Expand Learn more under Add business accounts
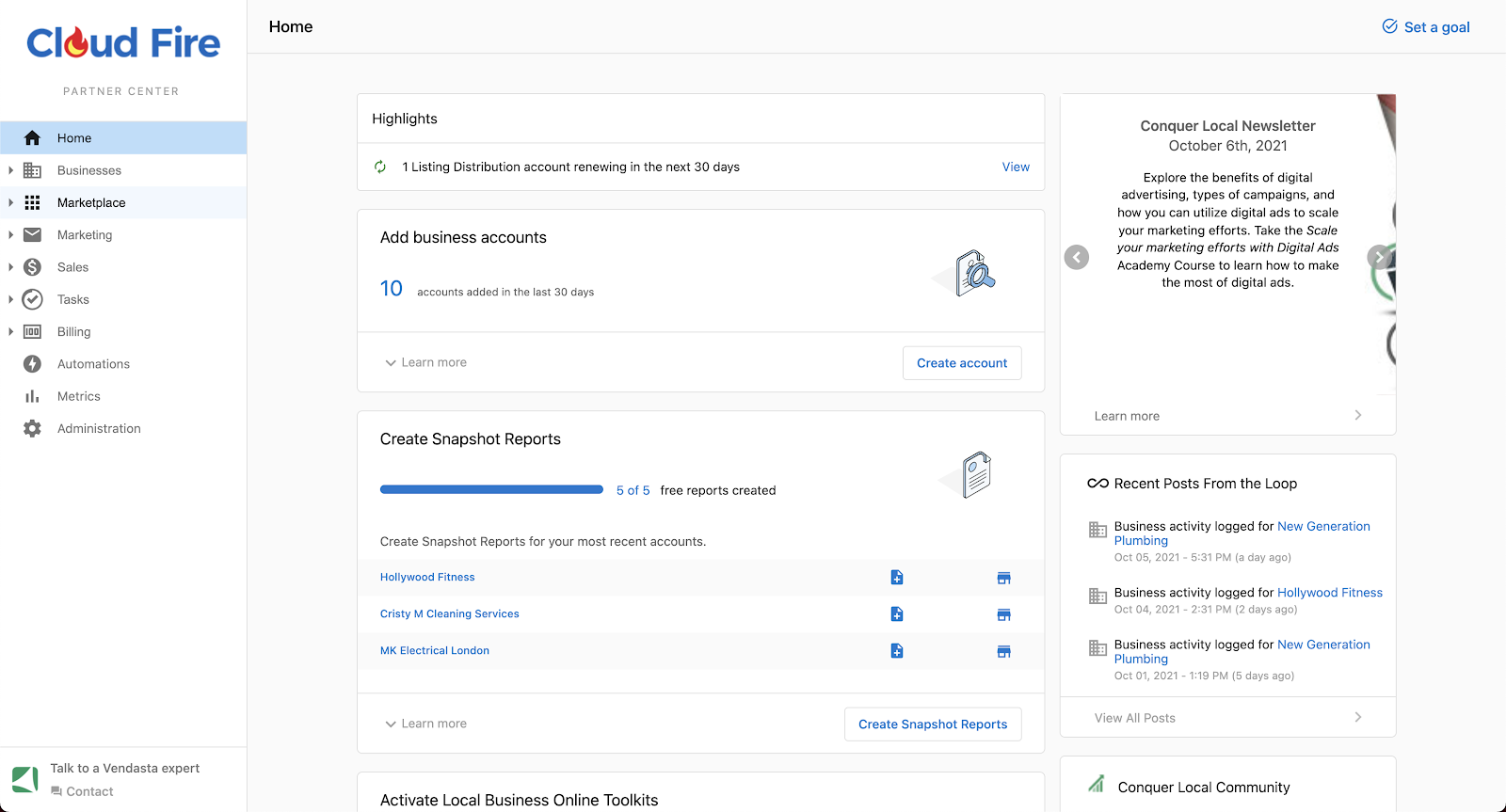 (x=425, y=362)
